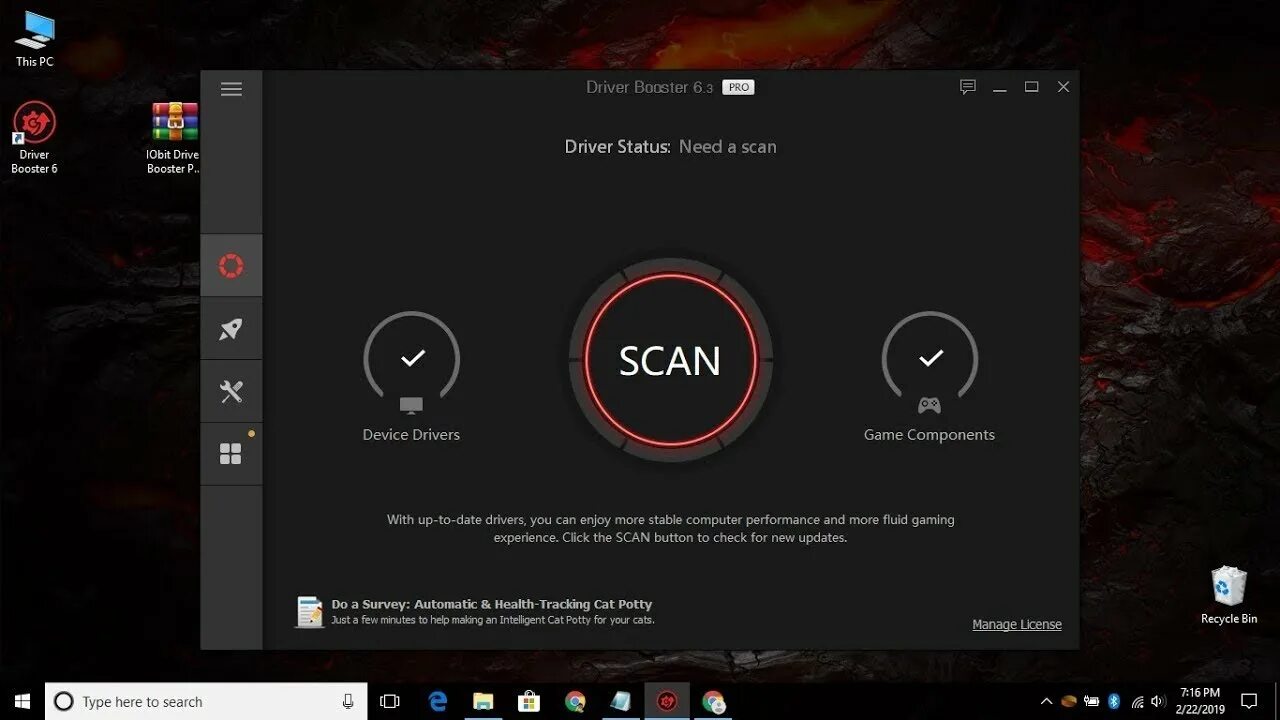
Task: Open Task View on the taskbar
Action: (391, 702)
